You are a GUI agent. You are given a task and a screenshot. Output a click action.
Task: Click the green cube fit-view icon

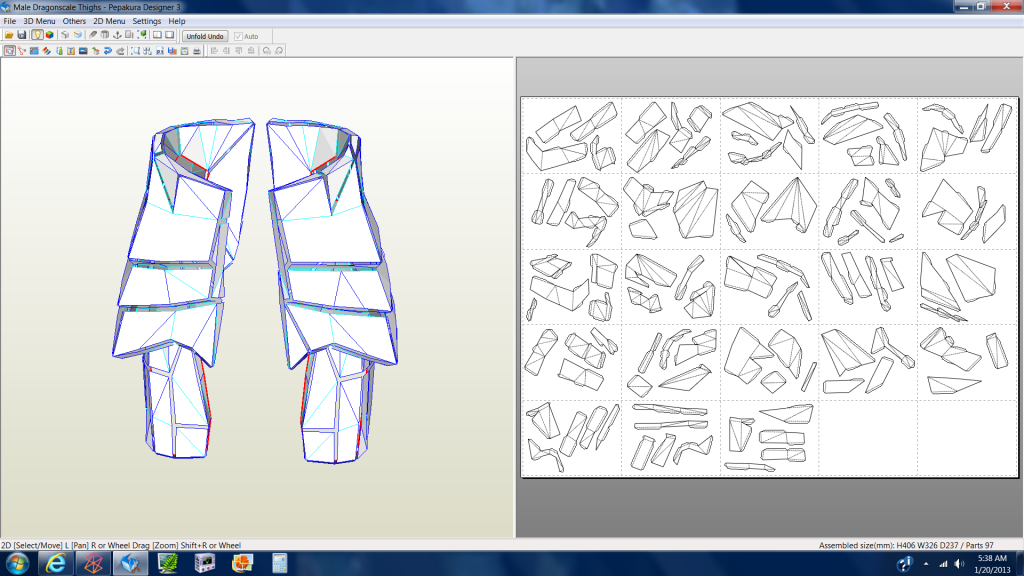(142, 35)
